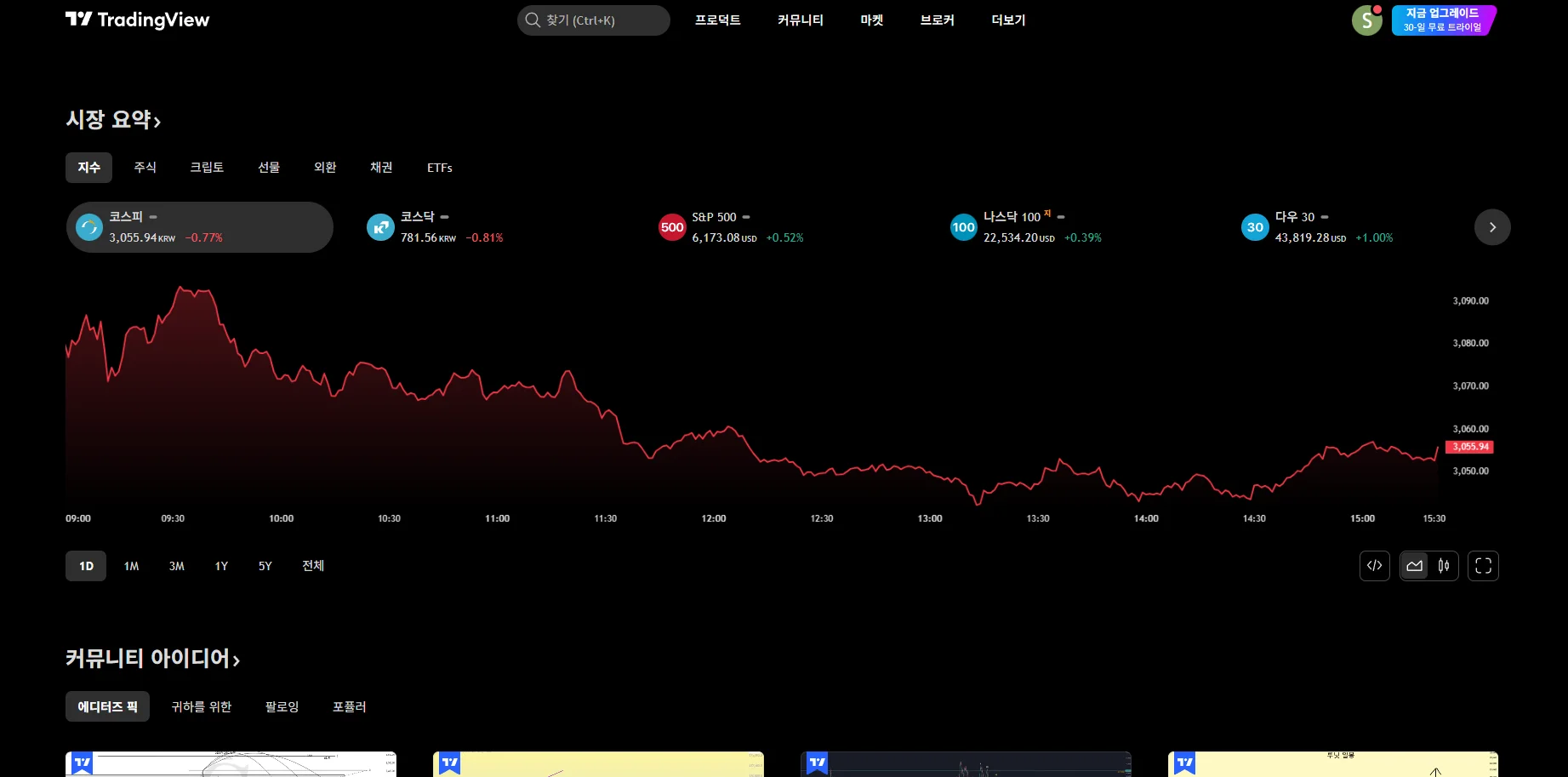The height and width of the screenshot is (777, 1568).
Task: Click the 3,055.94 current price label
Action: click(x=1470, y=447)
